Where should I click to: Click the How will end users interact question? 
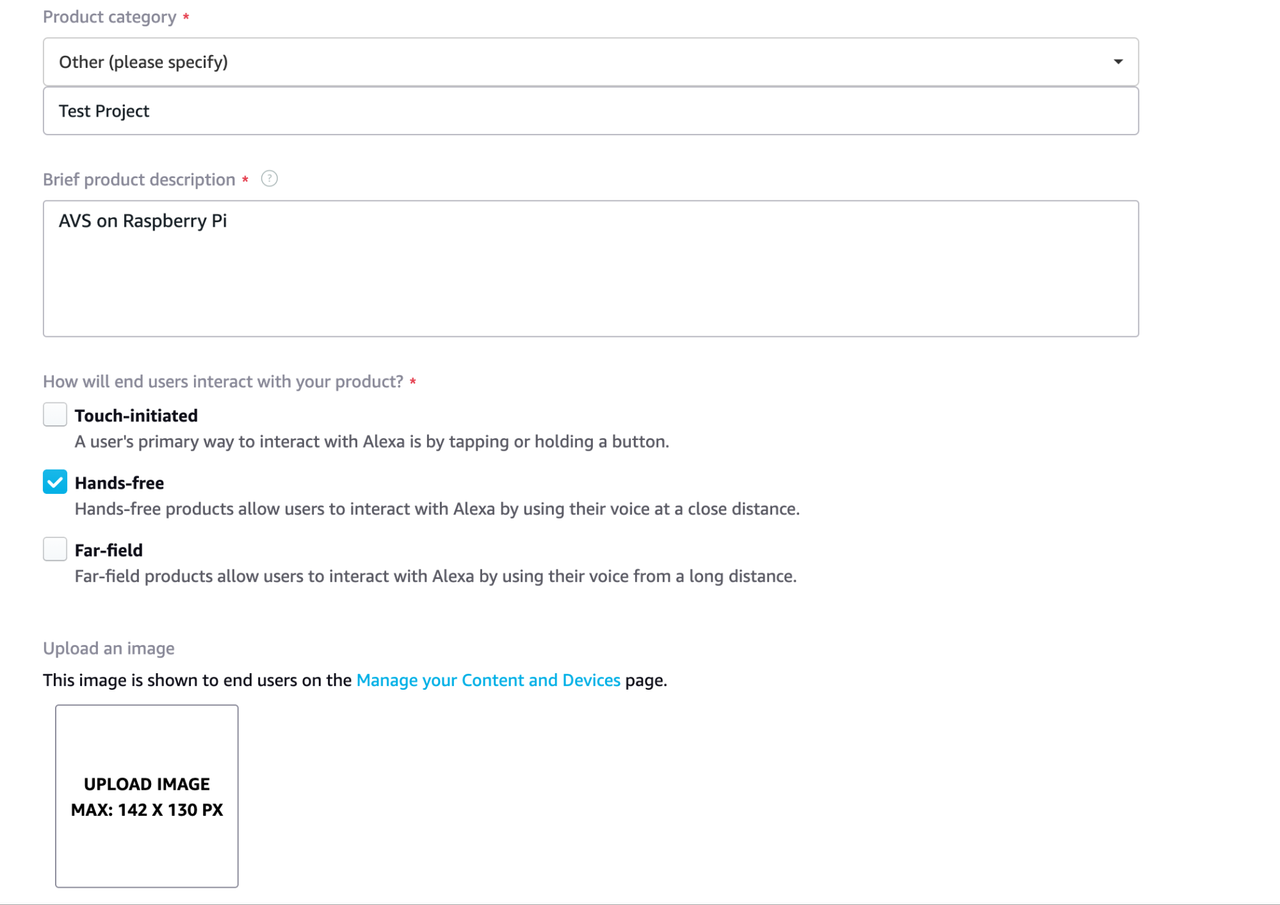coord(223,382)
